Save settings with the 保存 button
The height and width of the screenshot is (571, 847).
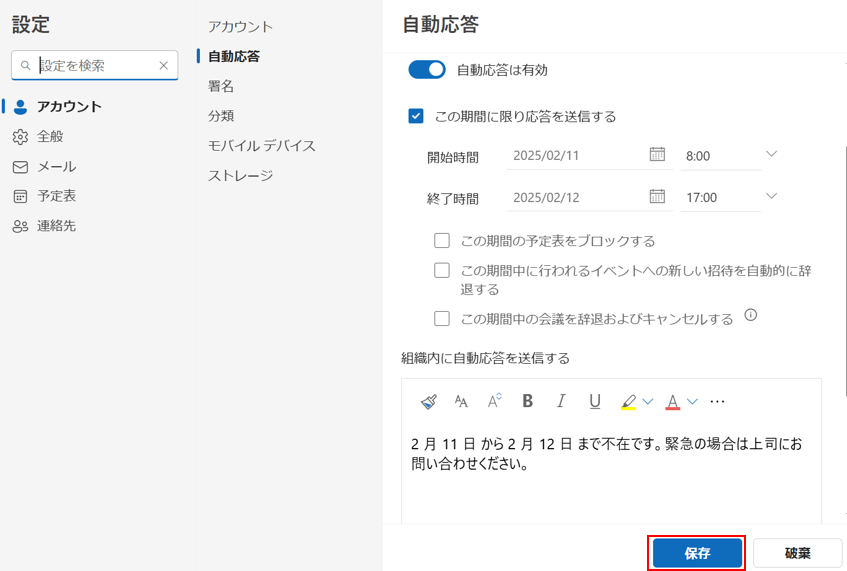[x=697, y=553]
